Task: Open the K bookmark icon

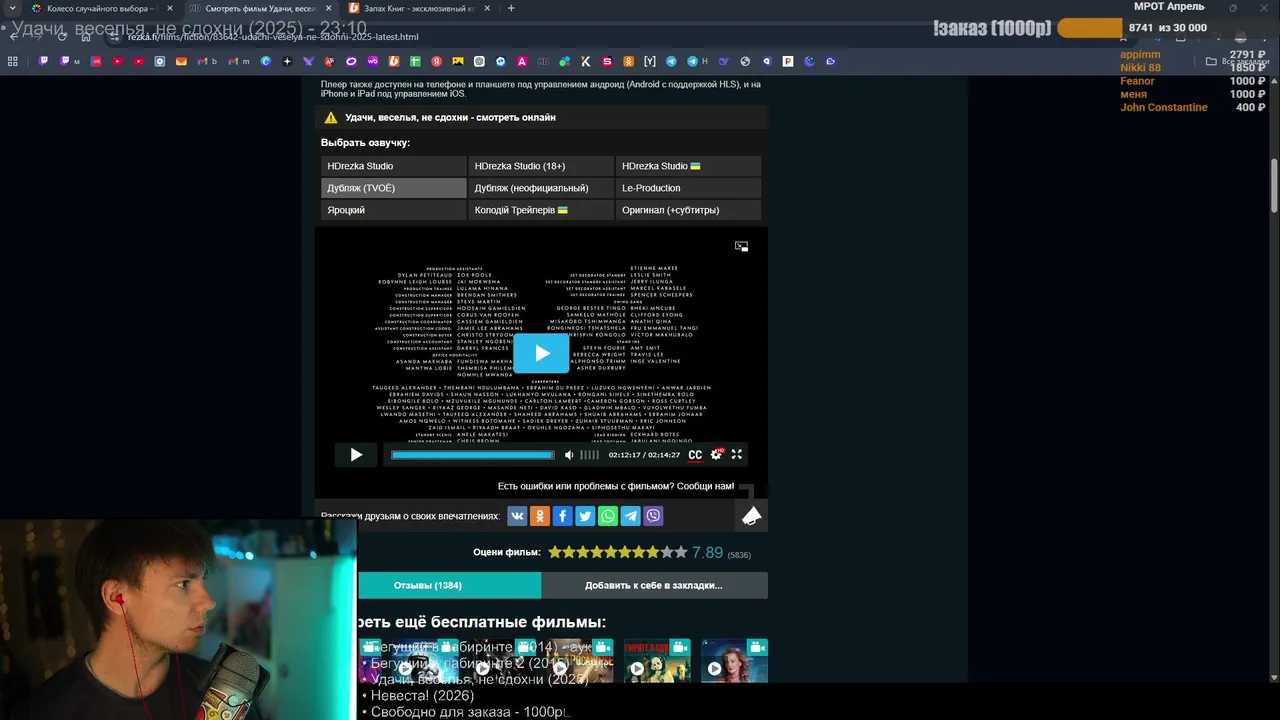Action: [x=585, y=61]
